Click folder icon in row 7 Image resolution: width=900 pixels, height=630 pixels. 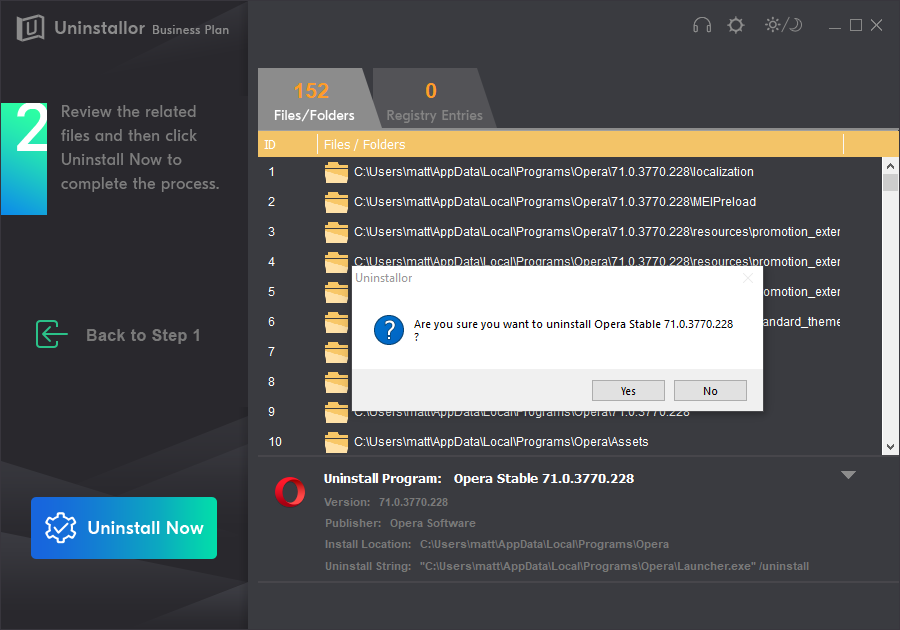[x=336, y=352]
